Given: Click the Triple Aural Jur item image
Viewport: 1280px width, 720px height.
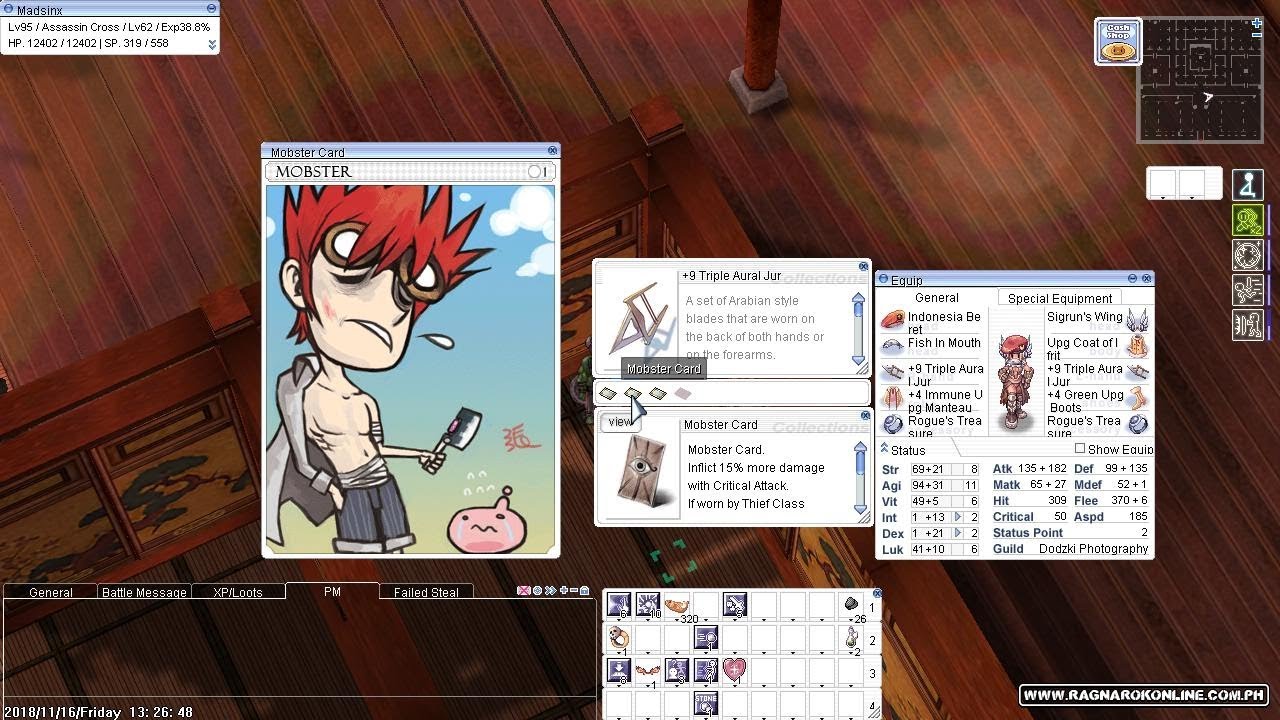Looking at the screenshot, I should pyautogui.click(x=641, y=319).
